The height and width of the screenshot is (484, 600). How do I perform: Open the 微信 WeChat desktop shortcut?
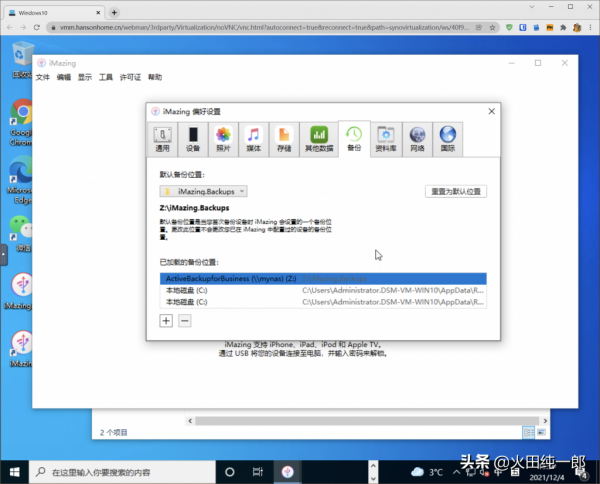[x=21, y=233]
